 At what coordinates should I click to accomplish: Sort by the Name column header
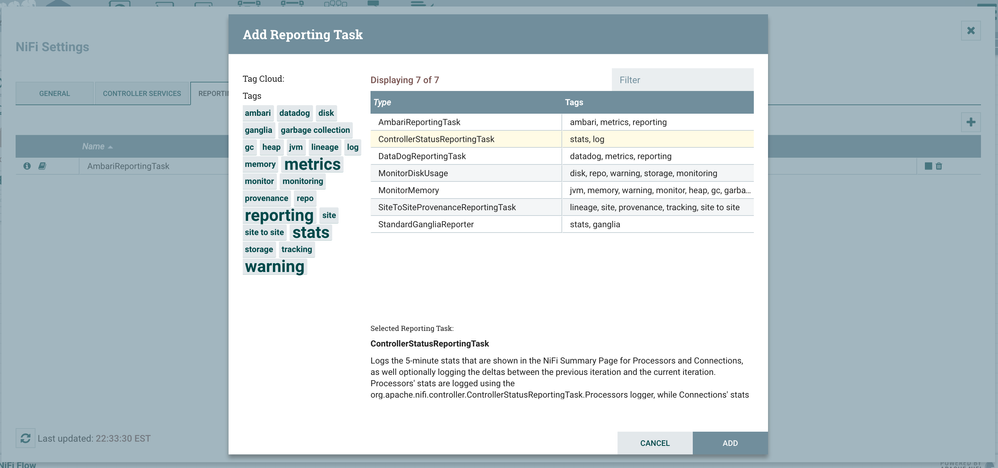tap(93, 147)
